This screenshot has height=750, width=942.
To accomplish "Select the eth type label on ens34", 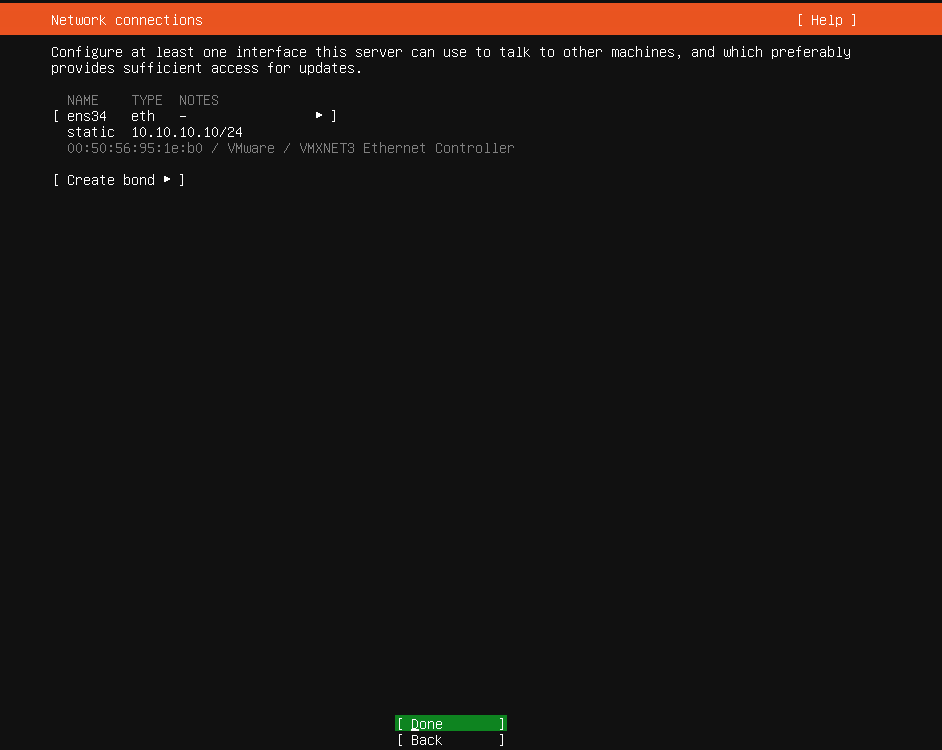I will pos(142,116).
